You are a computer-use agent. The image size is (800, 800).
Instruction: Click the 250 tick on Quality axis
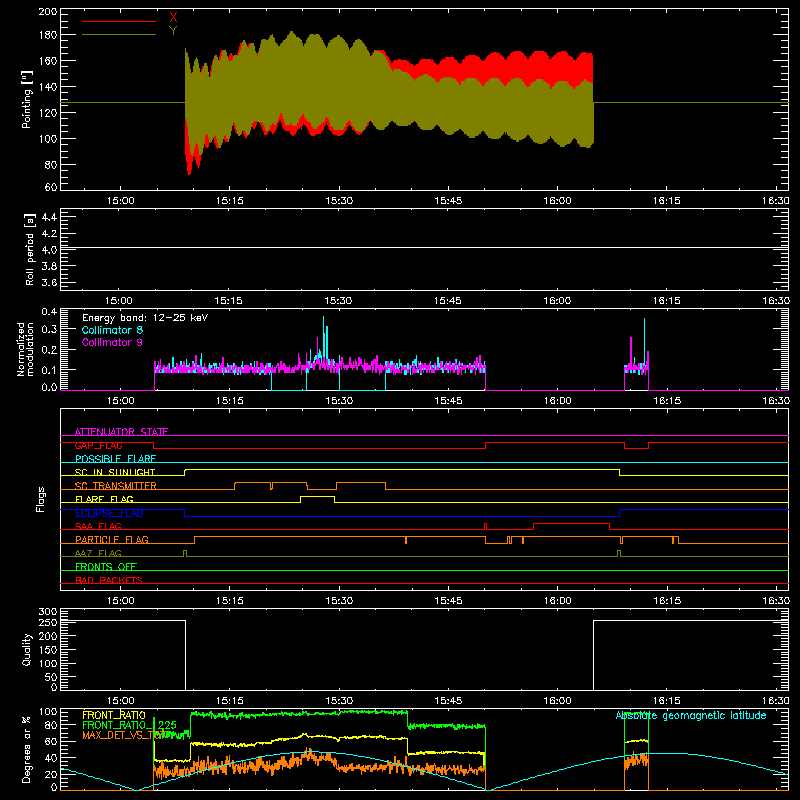pyautogui.click(x=47, y=622)
